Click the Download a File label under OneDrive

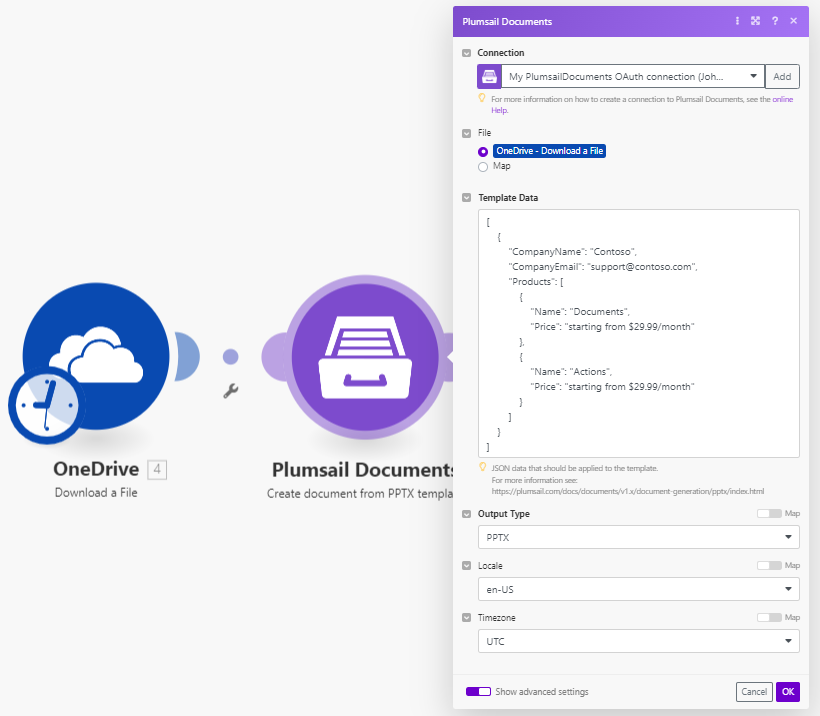click(96, 493)
